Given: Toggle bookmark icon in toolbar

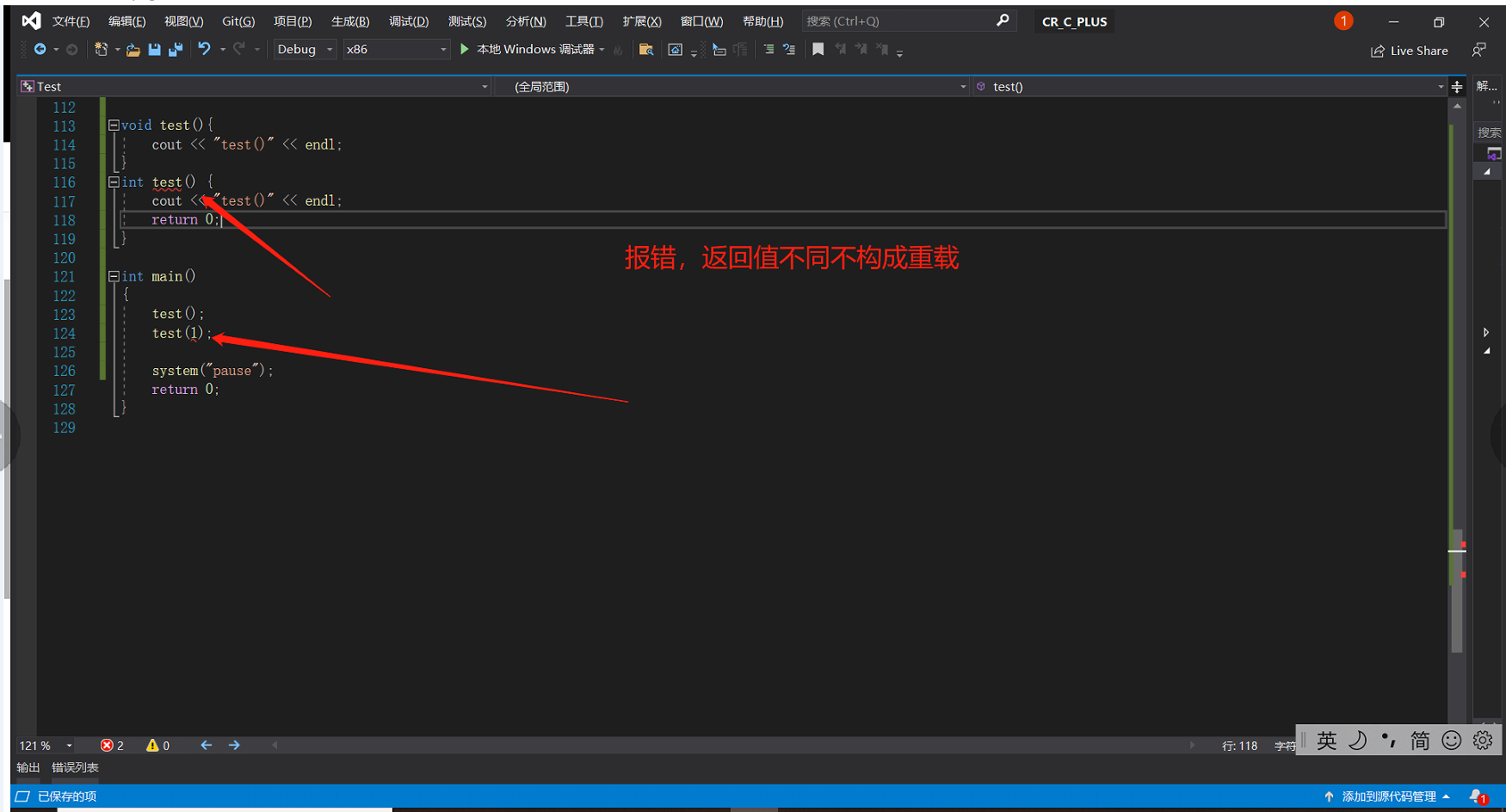Looking at the screenshot, I should [818, 50].
